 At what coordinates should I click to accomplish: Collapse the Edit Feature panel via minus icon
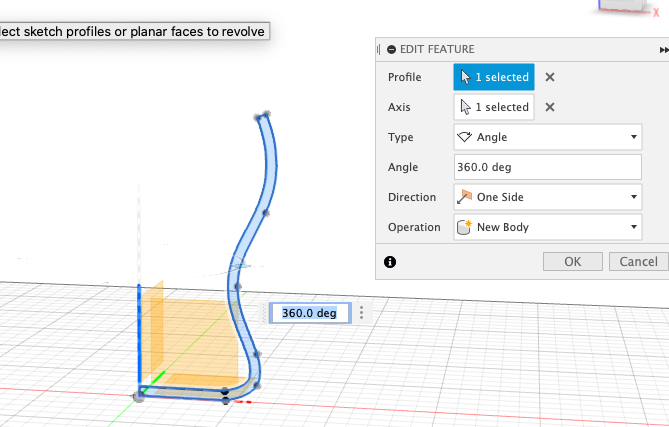pos(391,49)
